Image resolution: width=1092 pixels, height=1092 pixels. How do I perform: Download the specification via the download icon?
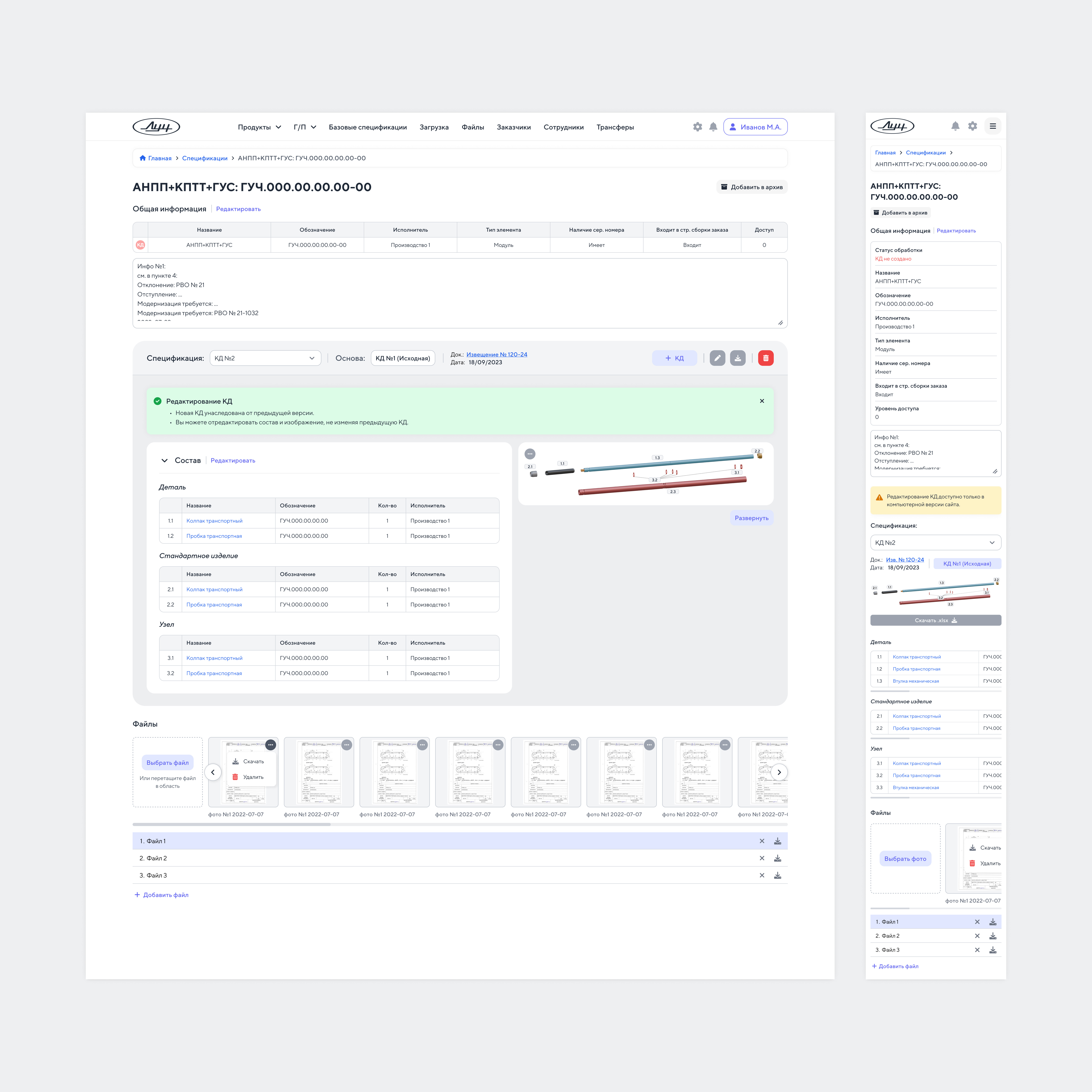coord(738,358)
